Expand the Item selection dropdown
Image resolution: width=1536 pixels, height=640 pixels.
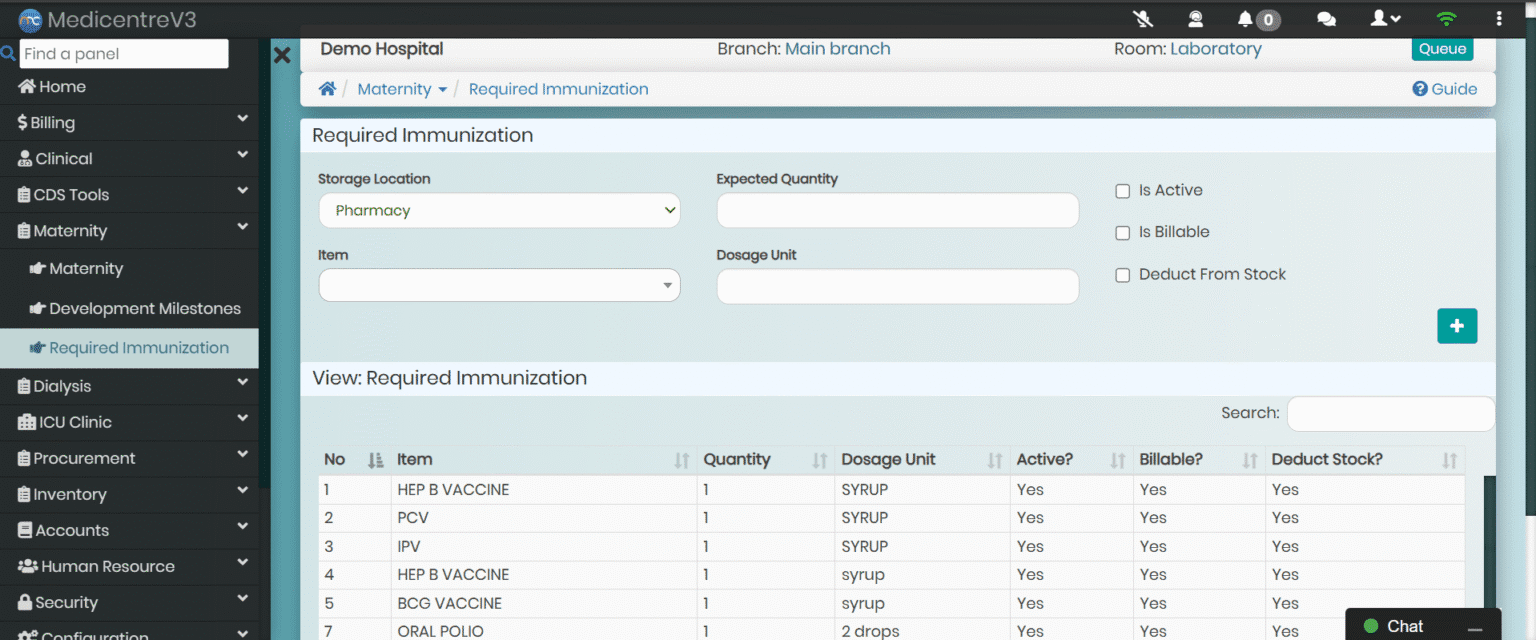pos(499,286)
